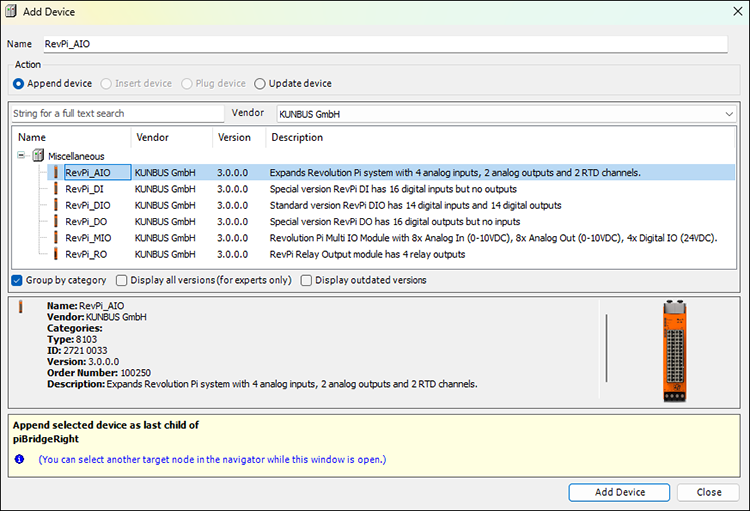Click the RevPi_DIO device icon
This screenshot has height=511, width=750.
coord(55,205)
